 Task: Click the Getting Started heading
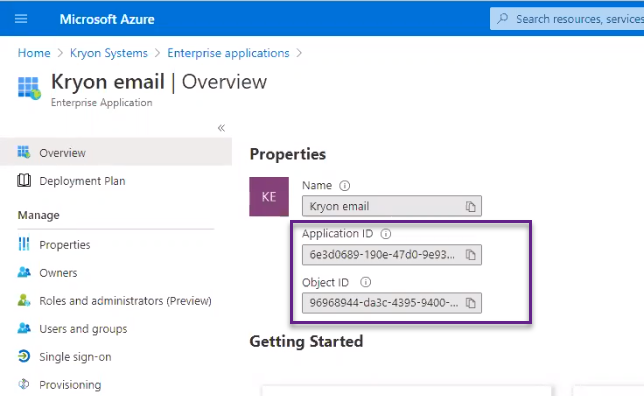pos(306,341)
